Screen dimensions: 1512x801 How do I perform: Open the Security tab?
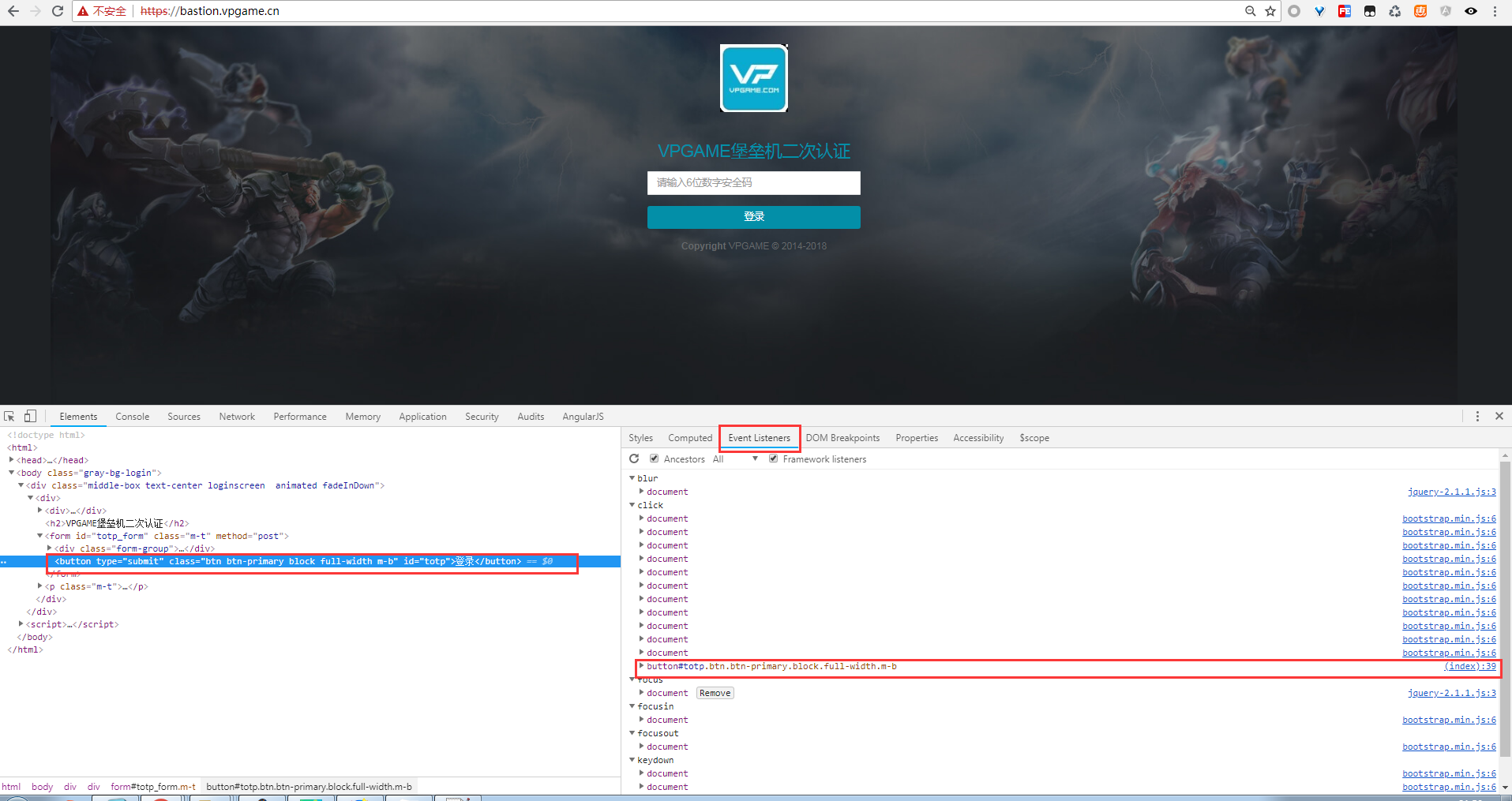pos(482,417)
